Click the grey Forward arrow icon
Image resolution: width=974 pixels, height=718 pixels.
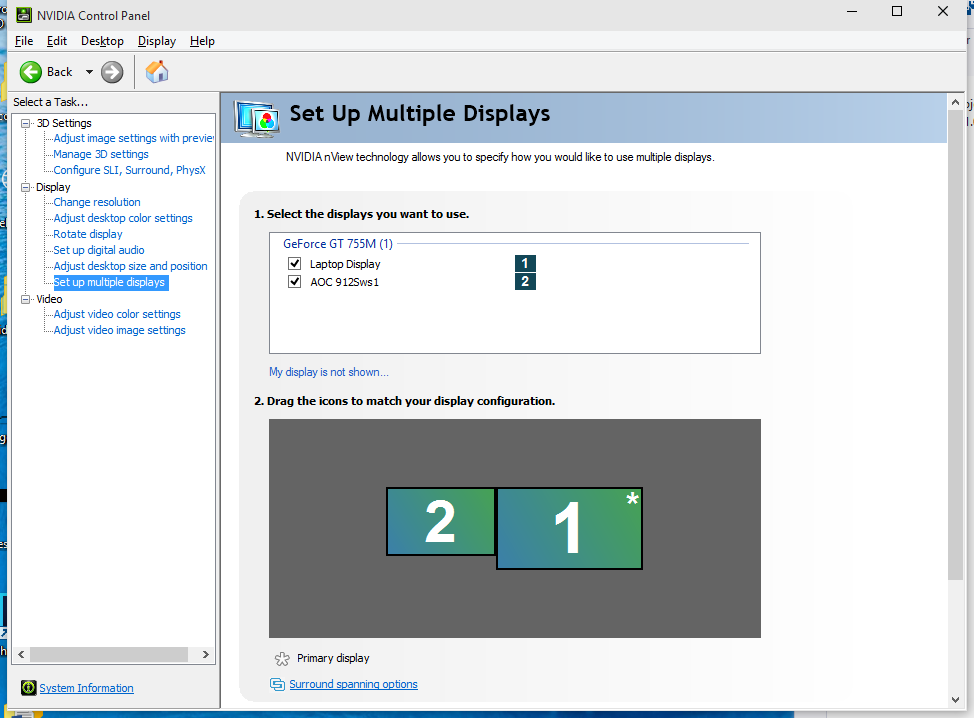tap(112, 72)
